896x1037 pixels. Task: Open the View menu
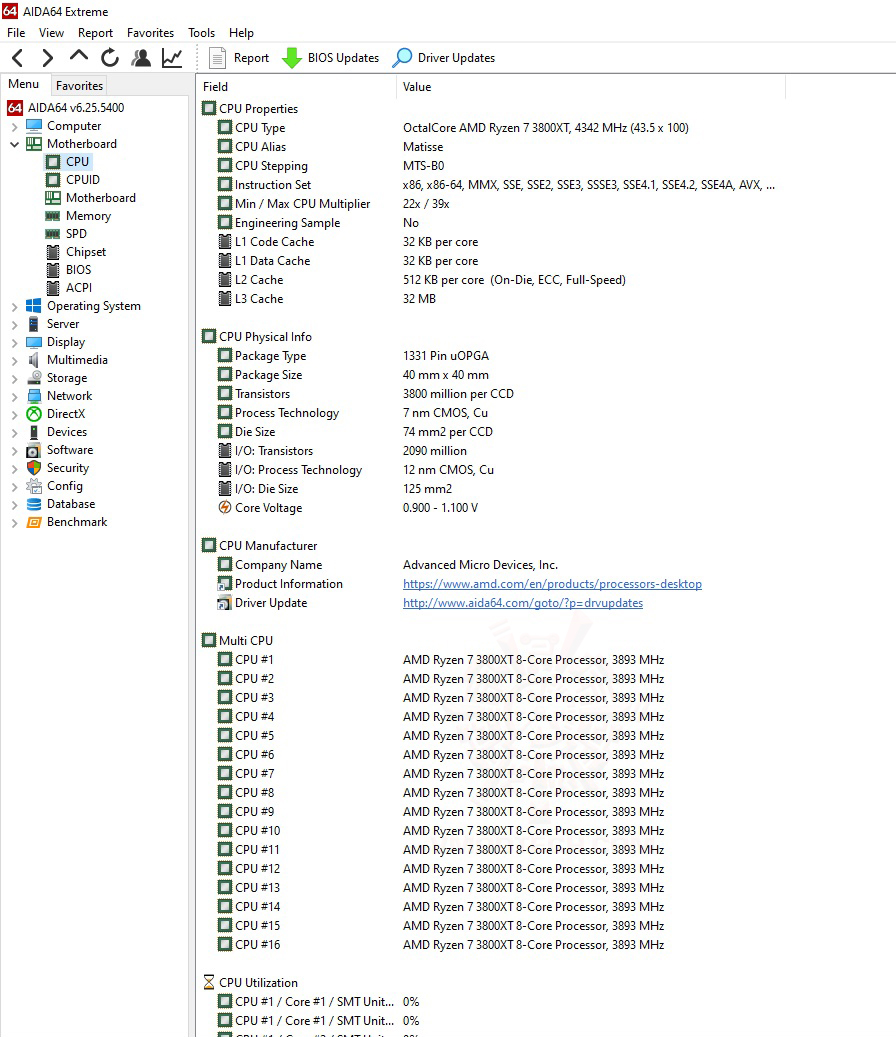pyautogui.click(x=52, y=32)
